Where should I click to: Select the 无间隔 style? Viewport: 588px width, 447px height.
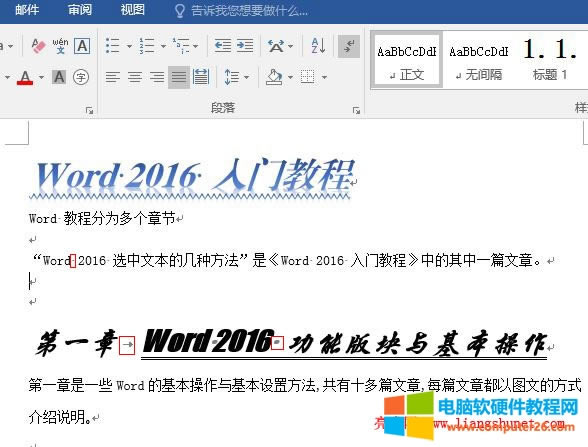(x=479, y=61)
